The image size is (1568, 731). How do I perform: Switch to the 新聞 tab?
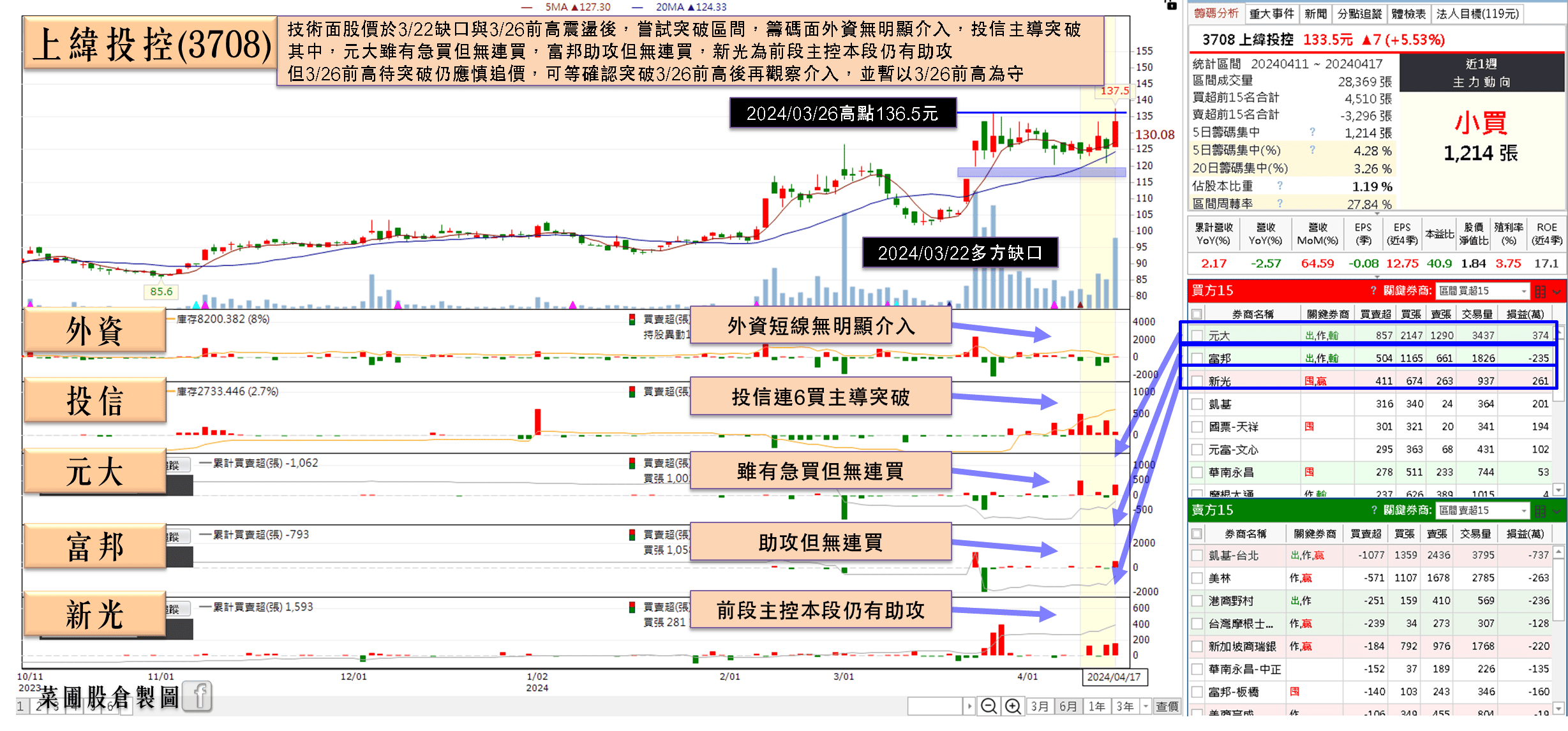[x=1315, y=13]
